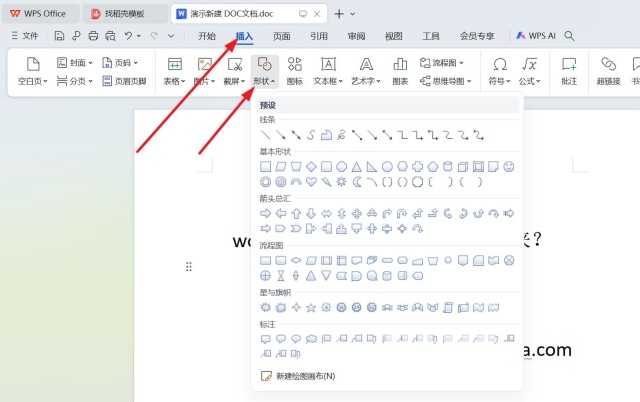This screenshot has width=640, height=402.
Task: Pick the S-curve line shape
Action: coord(311,135)
